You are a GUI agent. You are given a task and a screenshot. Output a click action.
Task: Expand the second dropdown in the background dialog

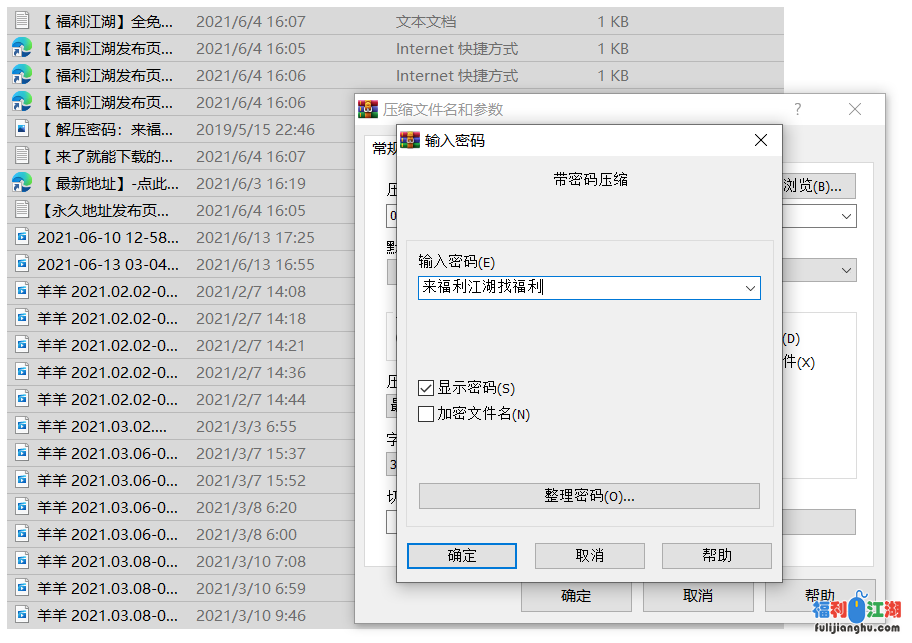(x=847, y=270)
